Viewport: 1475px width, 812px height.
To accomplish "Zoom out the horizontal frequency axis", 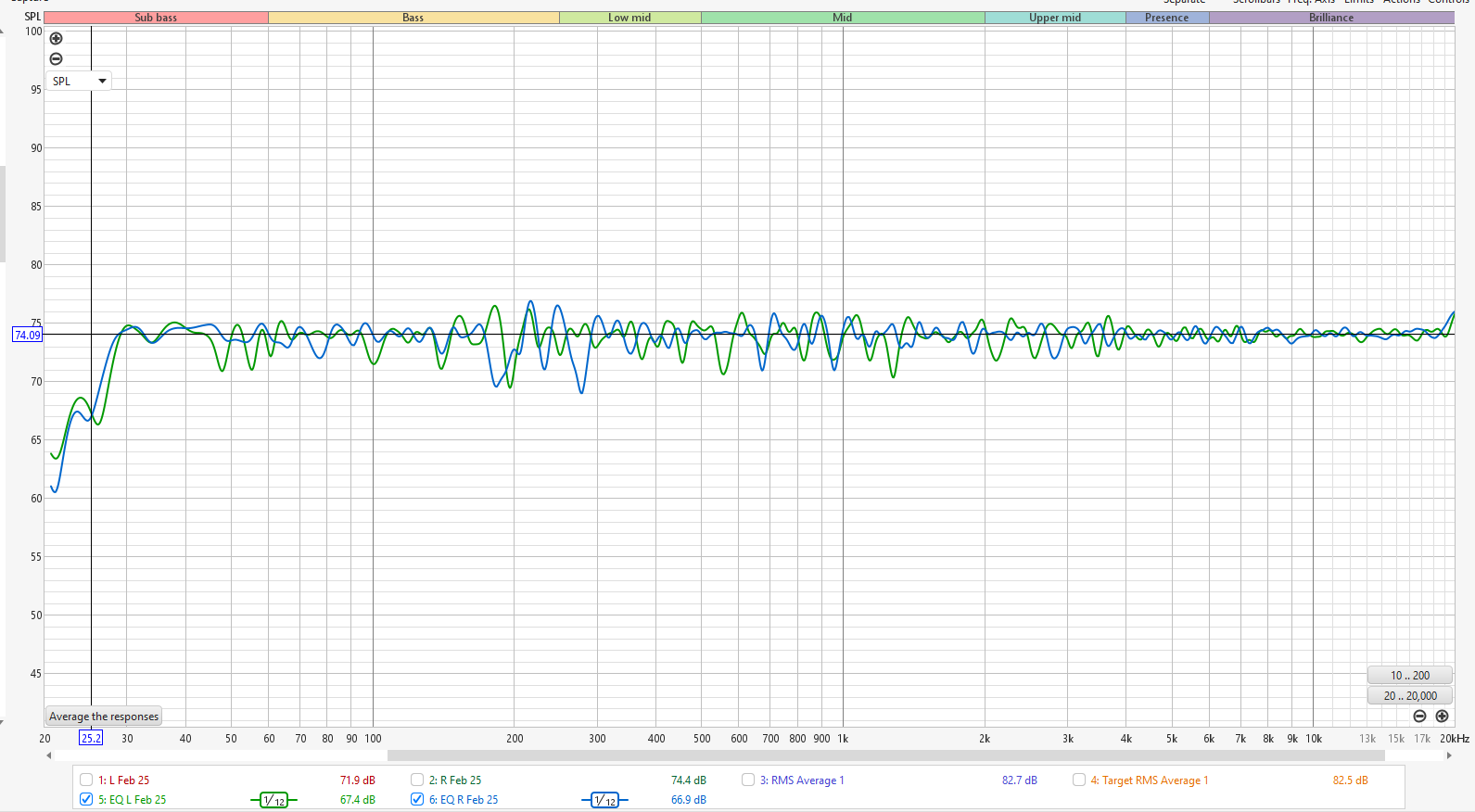I will pyautogui.click(x=1419, y=717).
